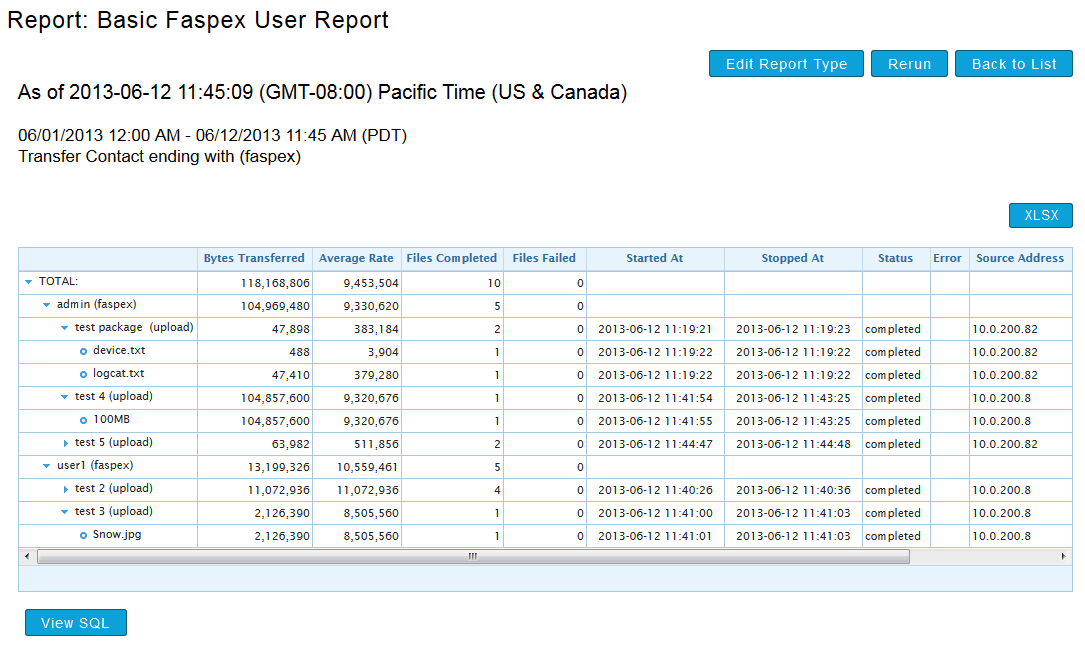Collapse the user1 (faspex) group

(47, 466)
